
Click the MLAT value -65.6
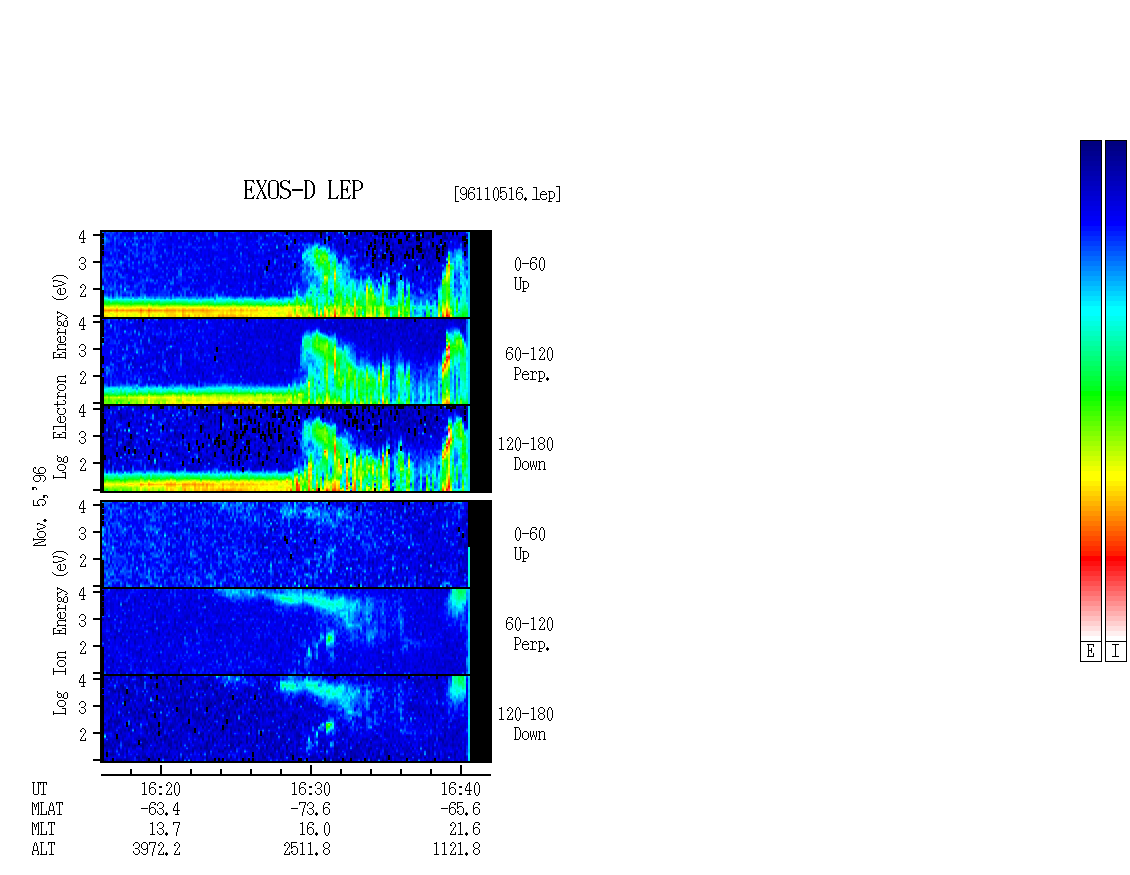coord(460,809)
